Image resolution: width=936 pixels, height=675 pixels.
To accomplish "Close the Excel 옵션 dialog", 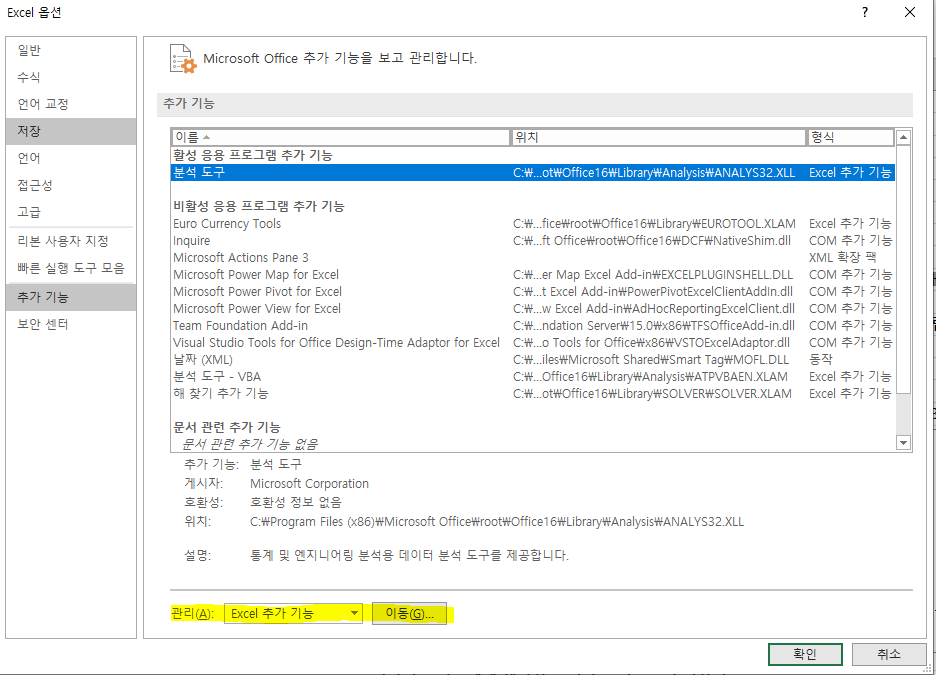I will click(910, 13).
